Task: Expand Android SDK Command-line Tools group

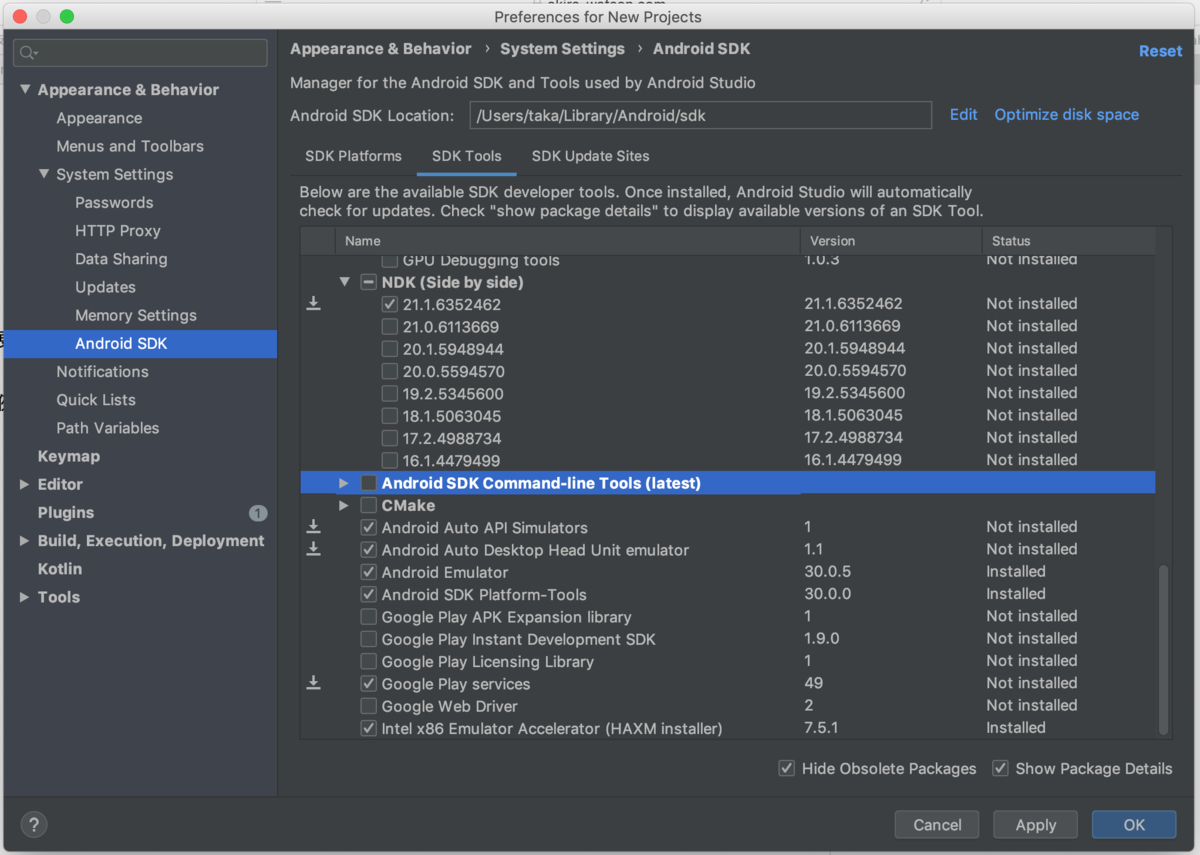Action: pyautogui.click(x=344, y=483)
